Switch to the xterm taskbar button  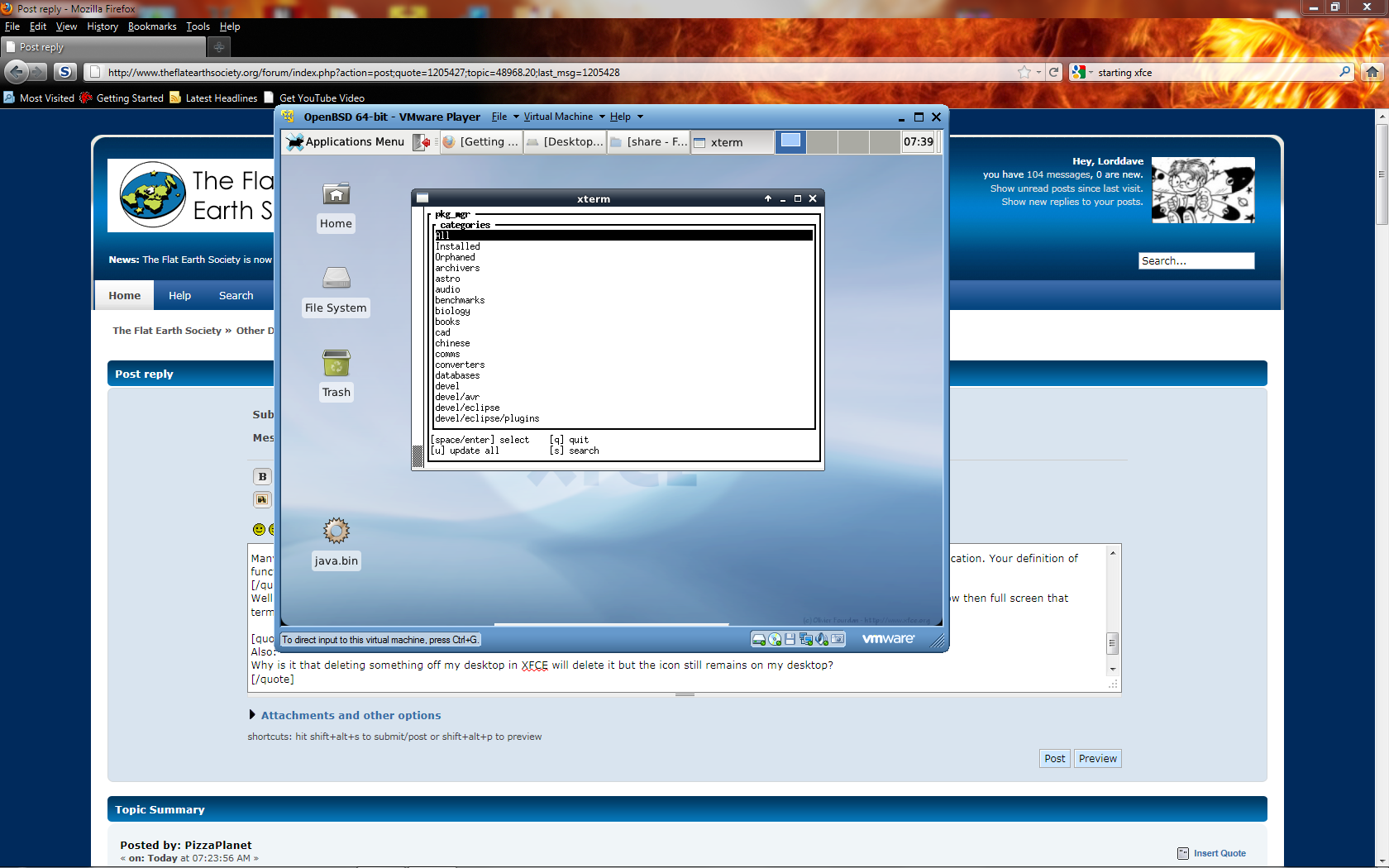(x=731, y=142)
